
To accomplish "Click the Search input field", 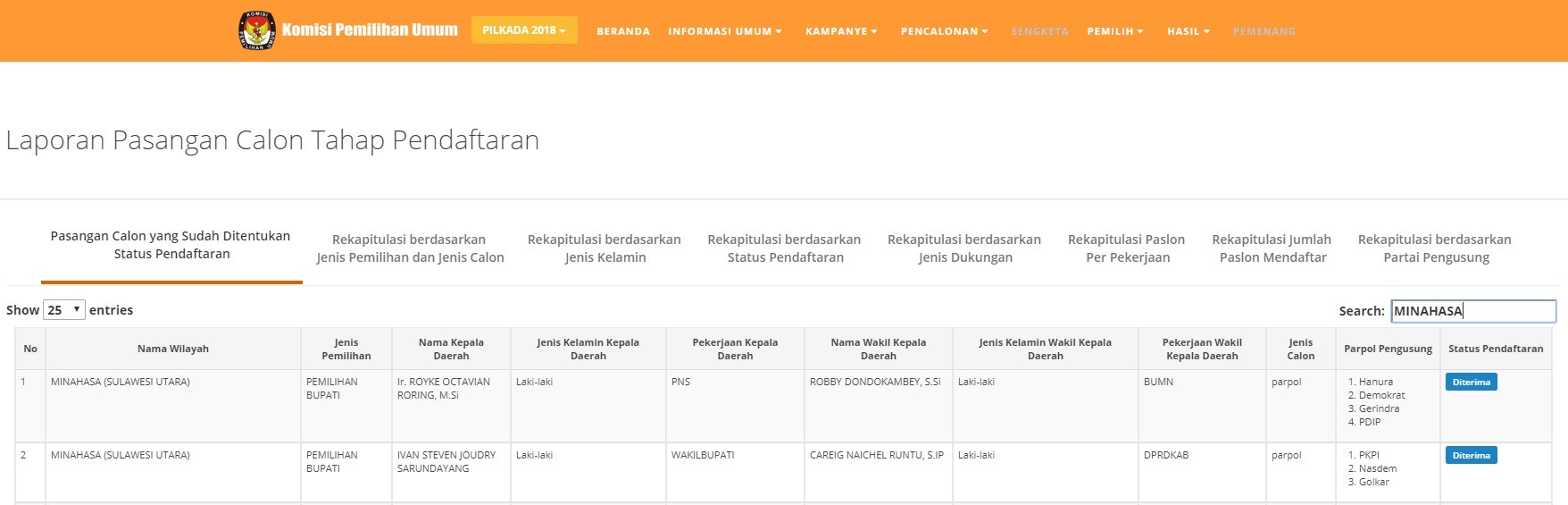I will (x=1472, y=311).
